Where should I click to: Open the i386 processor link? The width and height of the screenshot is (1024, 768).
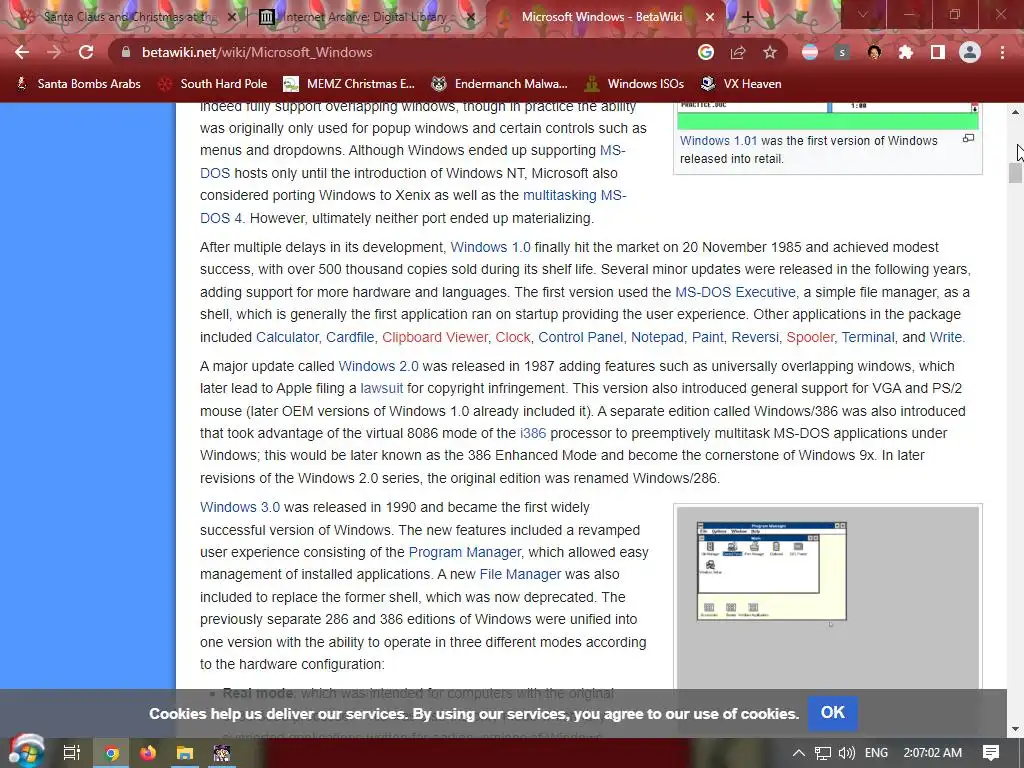point(533,434)
